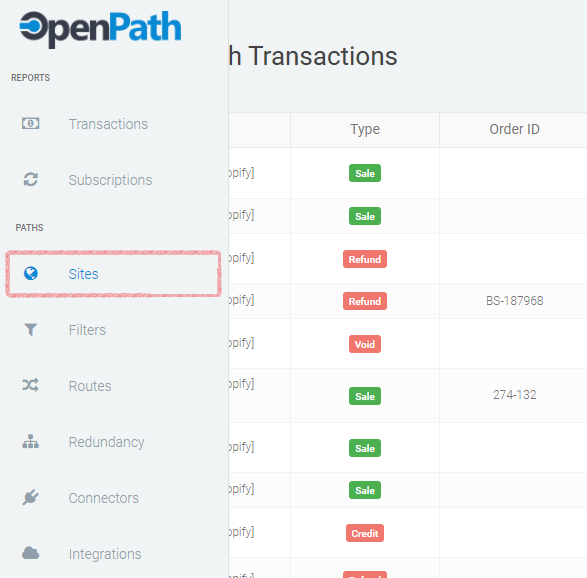Open Integrations in sidebar
587x578 pixels.
tap(105, 554)
